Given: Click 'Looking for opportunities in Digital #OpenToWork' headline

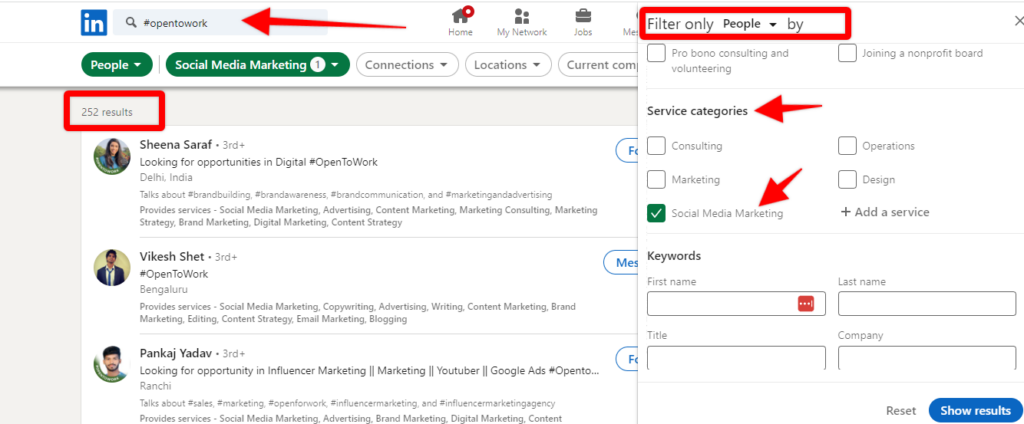Looking at the screenshot, I should 259,161.
